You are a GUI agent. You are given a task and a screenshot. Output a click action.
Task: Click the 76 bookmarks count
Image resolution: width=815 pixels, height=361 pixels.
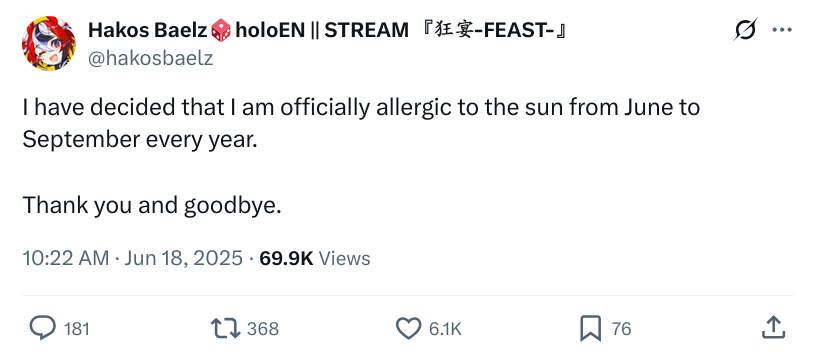[x=622, y=329]
